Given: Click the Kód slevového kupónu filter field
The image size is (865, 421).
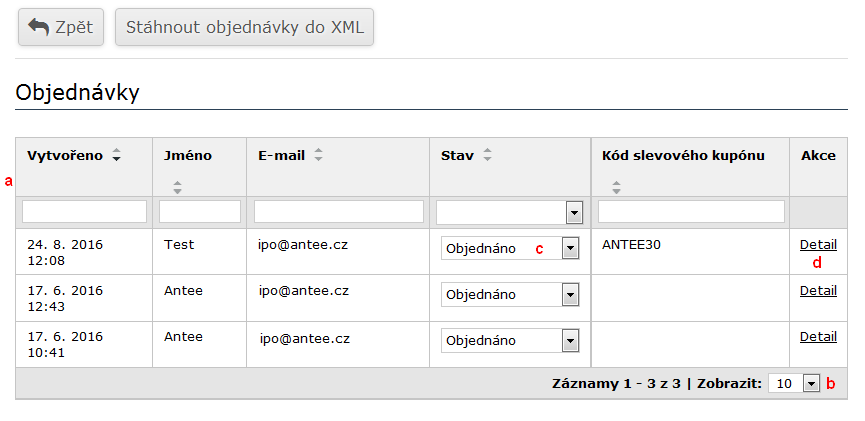Looking at the screenshot, I should (x=691, y=212).
